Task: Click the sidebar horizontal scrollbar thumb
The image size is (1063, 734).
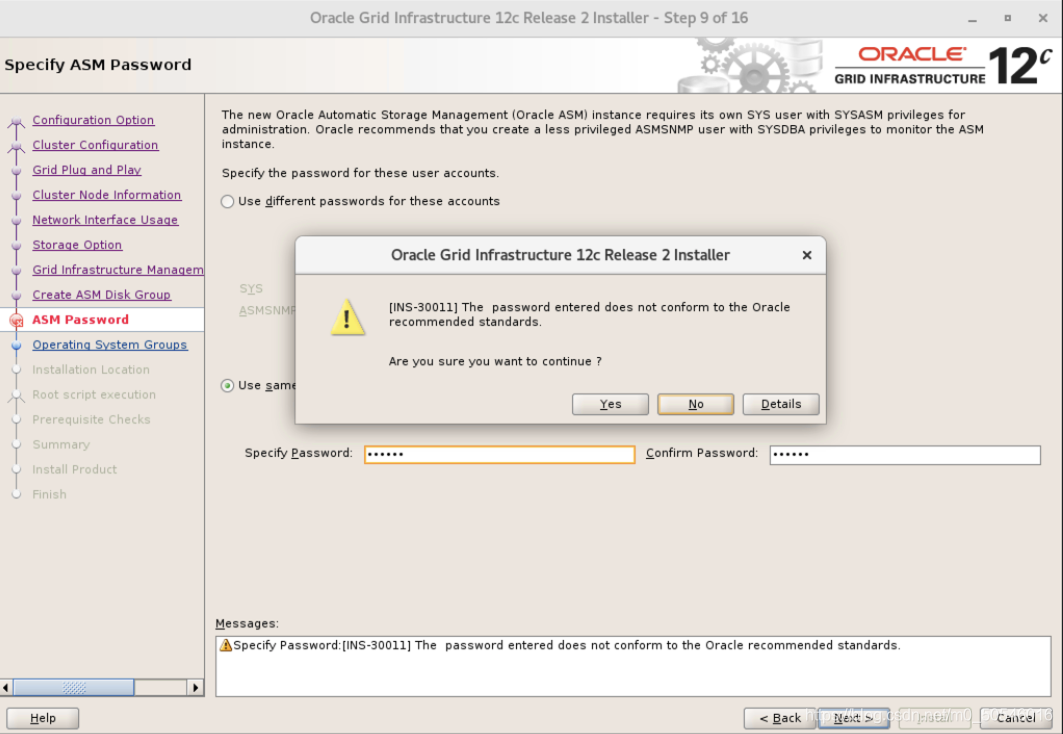Action: tap(74, 687)
